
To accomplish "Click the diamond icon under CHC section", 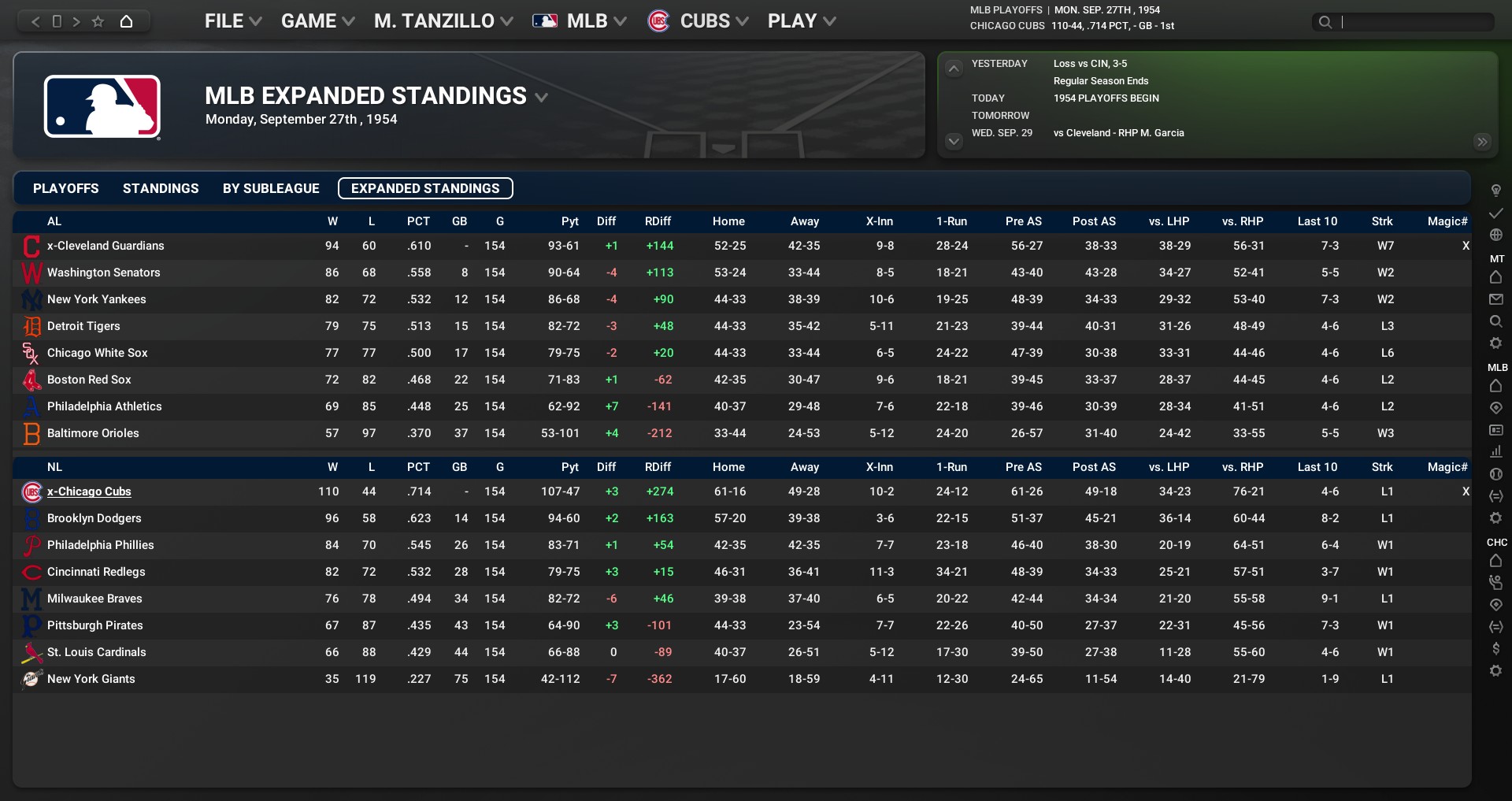I will [x=1495, y=605].
